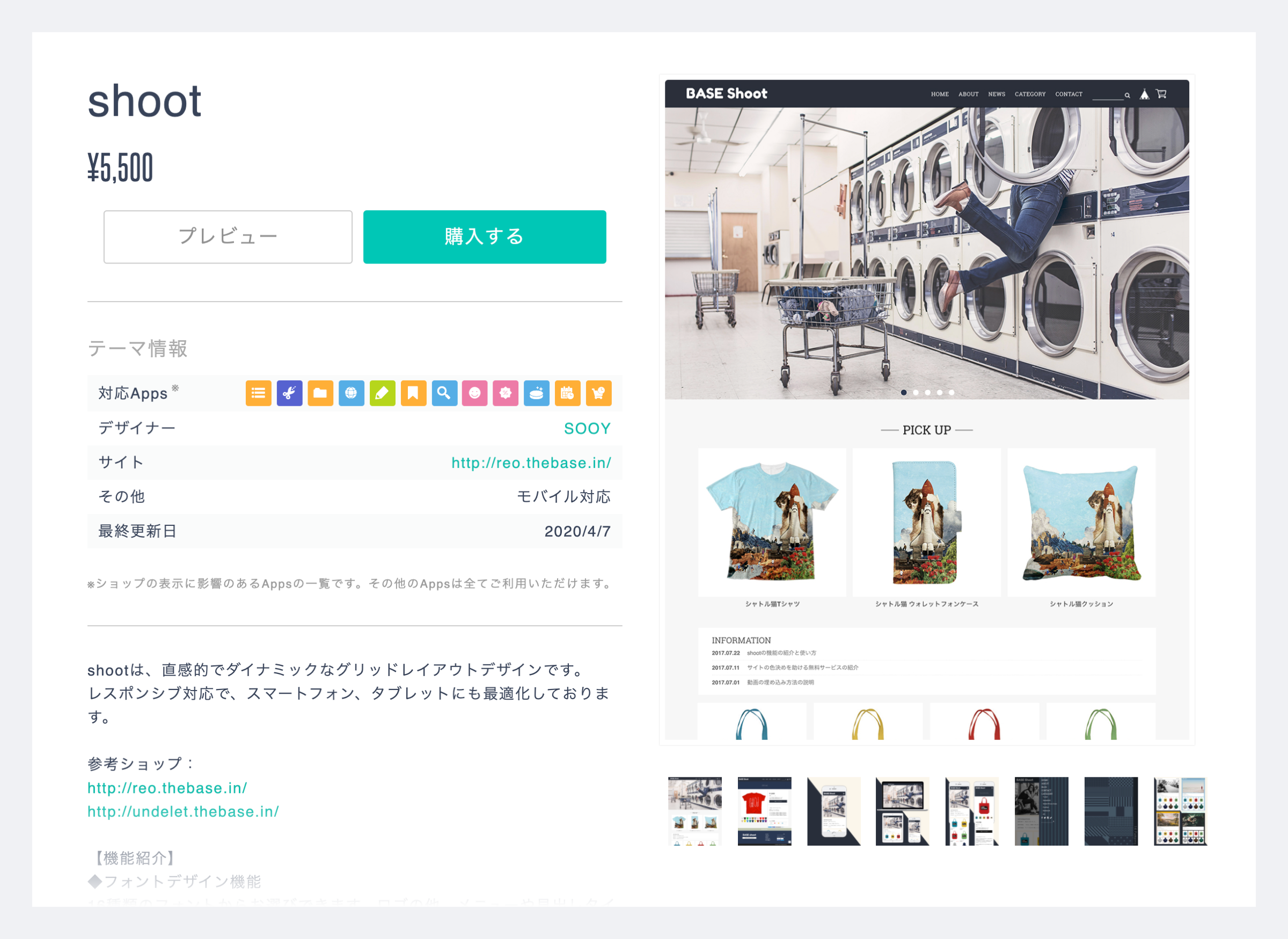Click the orange list App icon
This screenshot has height=939, width=1288.
point(258,393)
